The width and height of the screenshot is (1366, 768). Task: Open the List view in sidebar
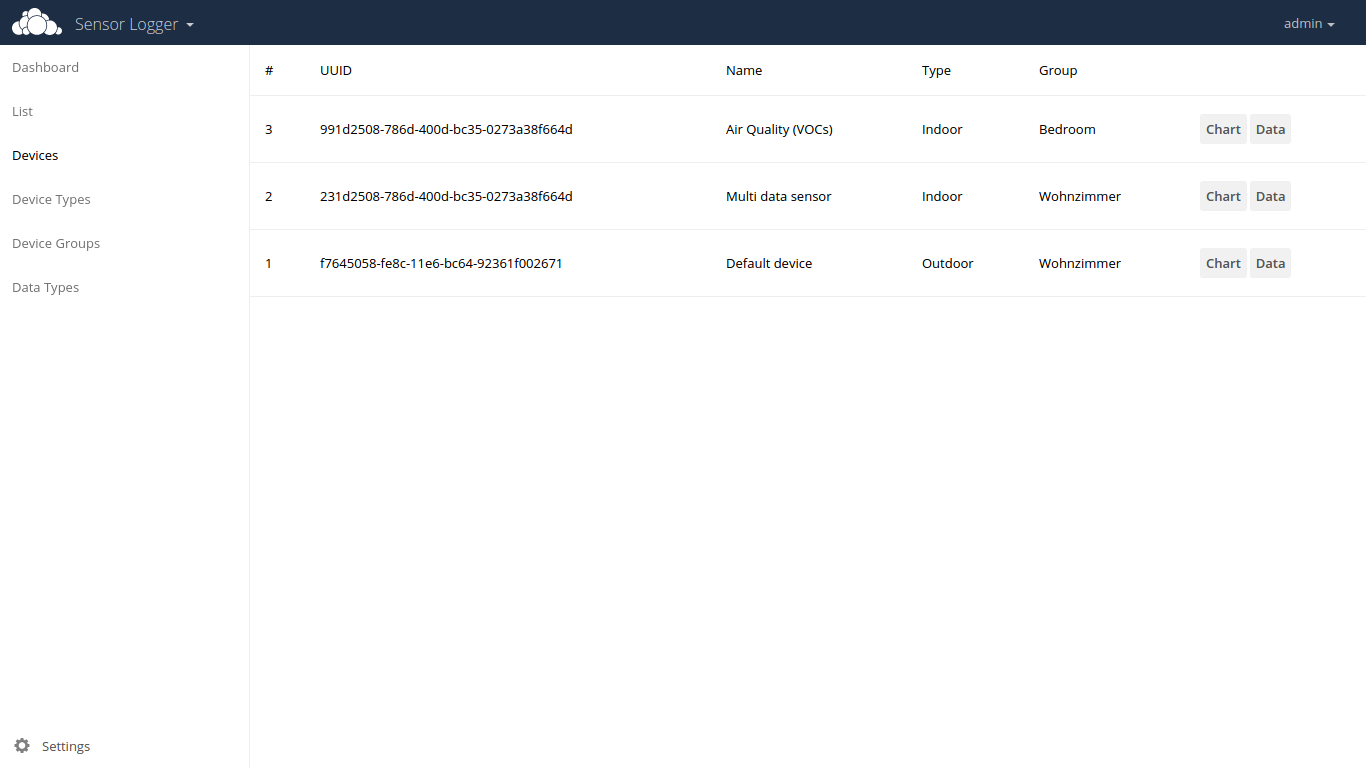click(x=22, y=112)
